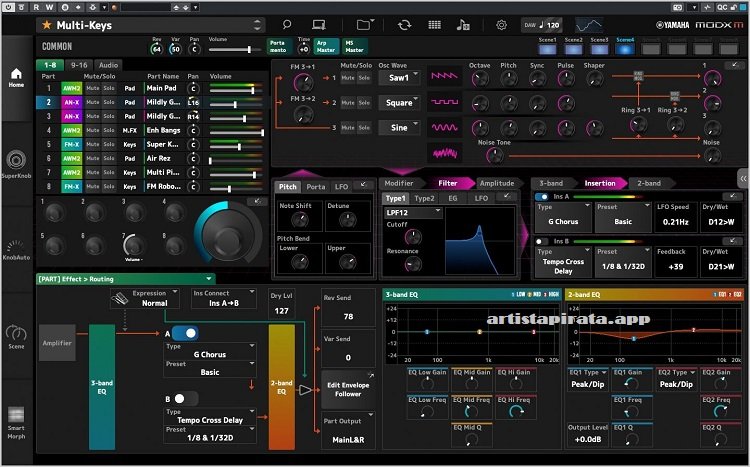Adjust the Common Volume slider

coord(234,49)
